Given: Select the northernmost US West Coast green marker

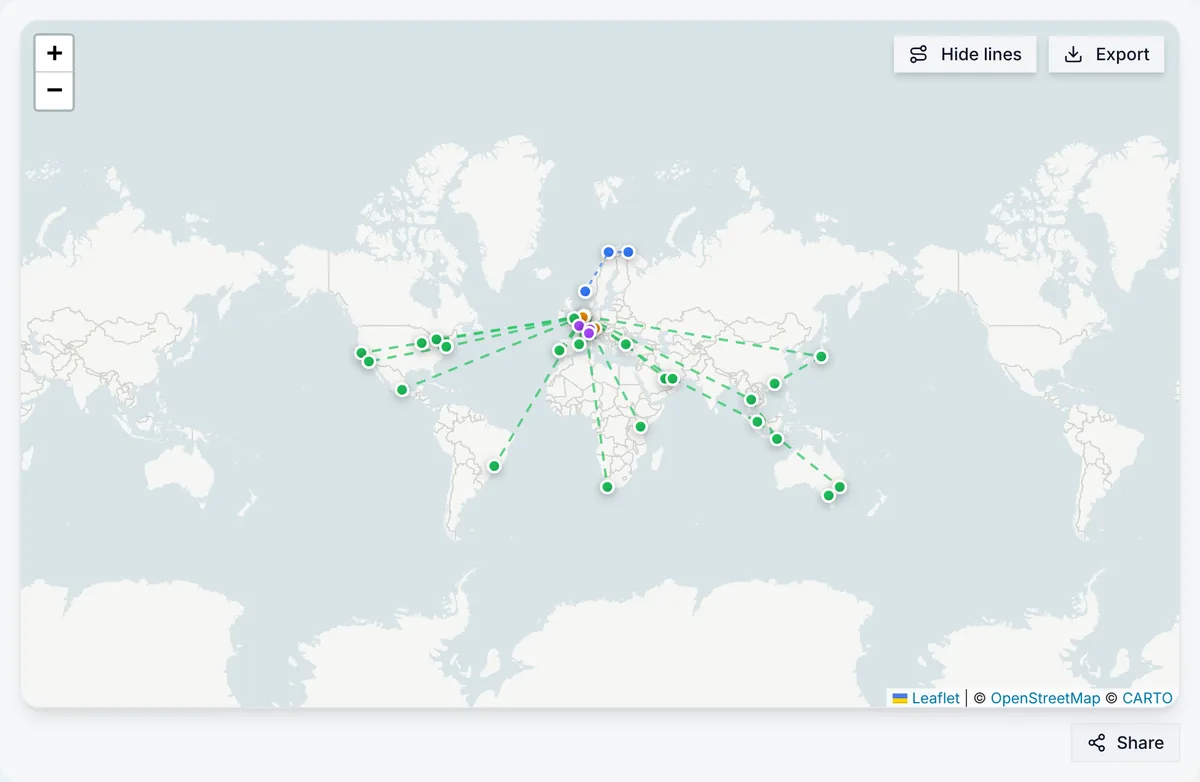Looking at the screenshot, I should tap(362, 353).
